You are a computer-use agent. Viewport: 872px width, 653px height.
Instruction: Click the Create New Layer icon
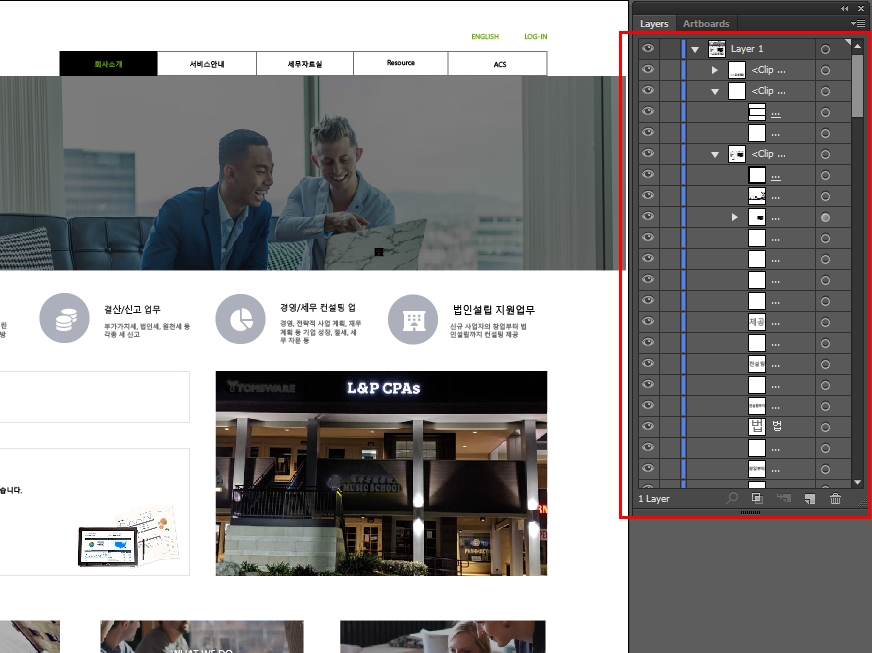point(810,498)
